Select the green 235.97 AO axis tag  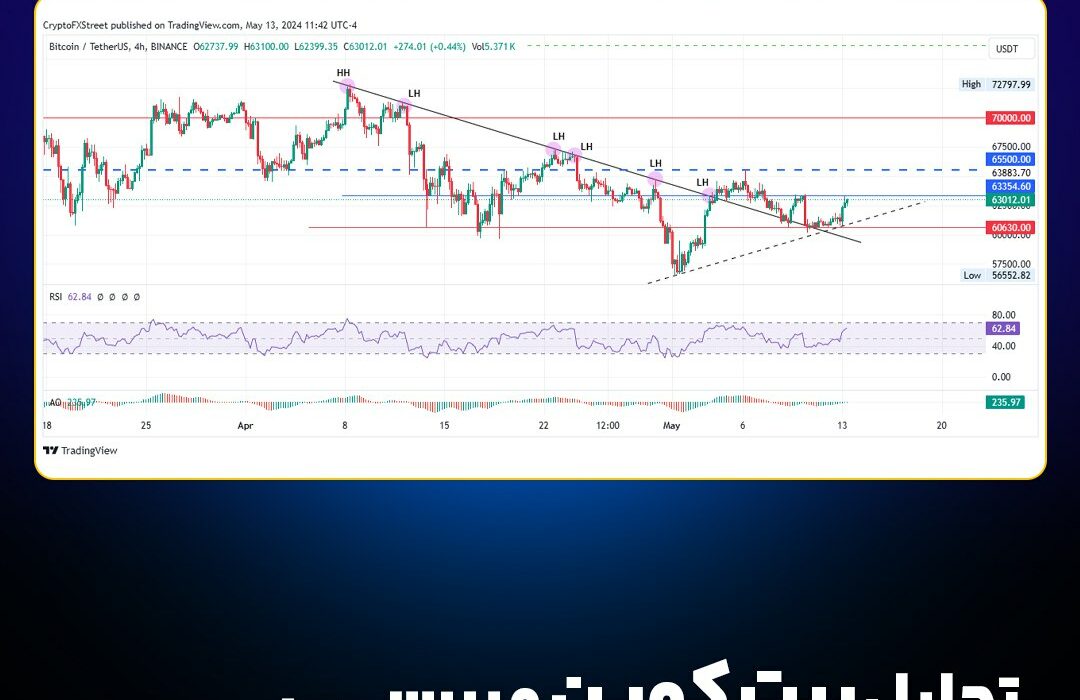[1006, 402]
